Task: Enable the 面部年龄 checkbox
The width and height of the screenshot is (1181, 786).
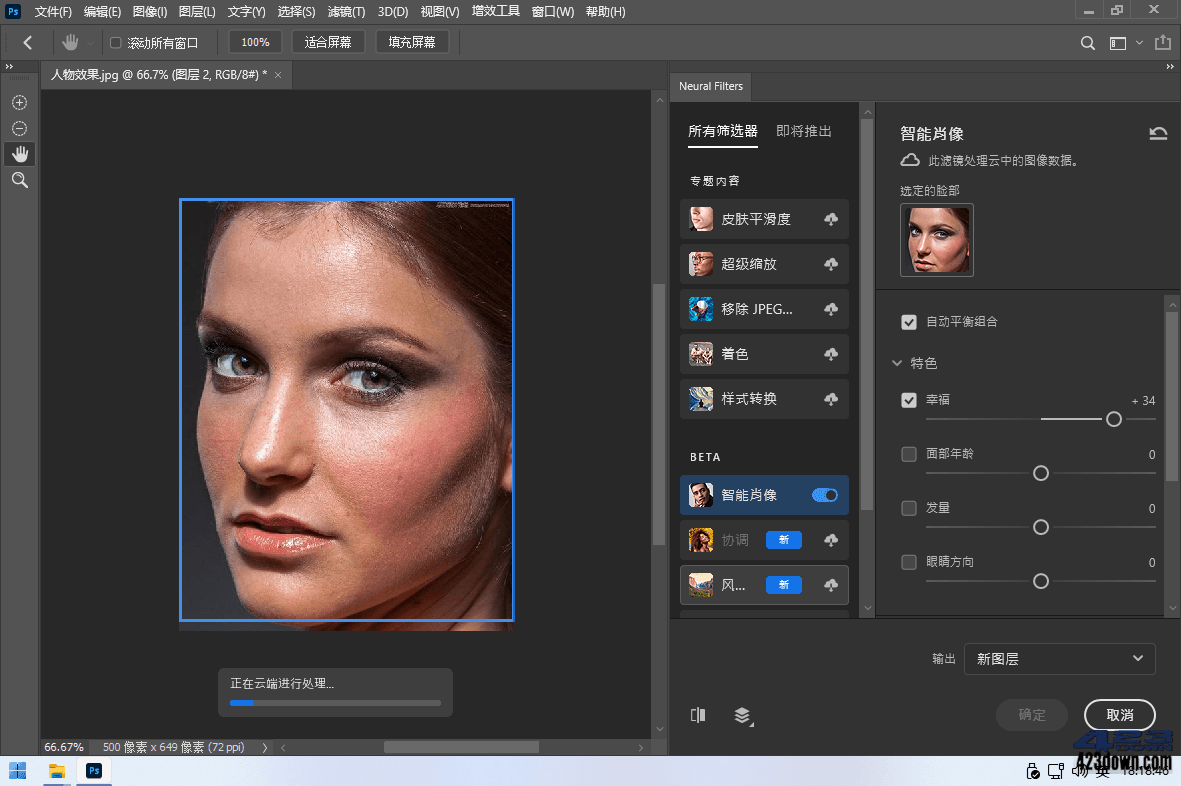Action: point(909,454)
